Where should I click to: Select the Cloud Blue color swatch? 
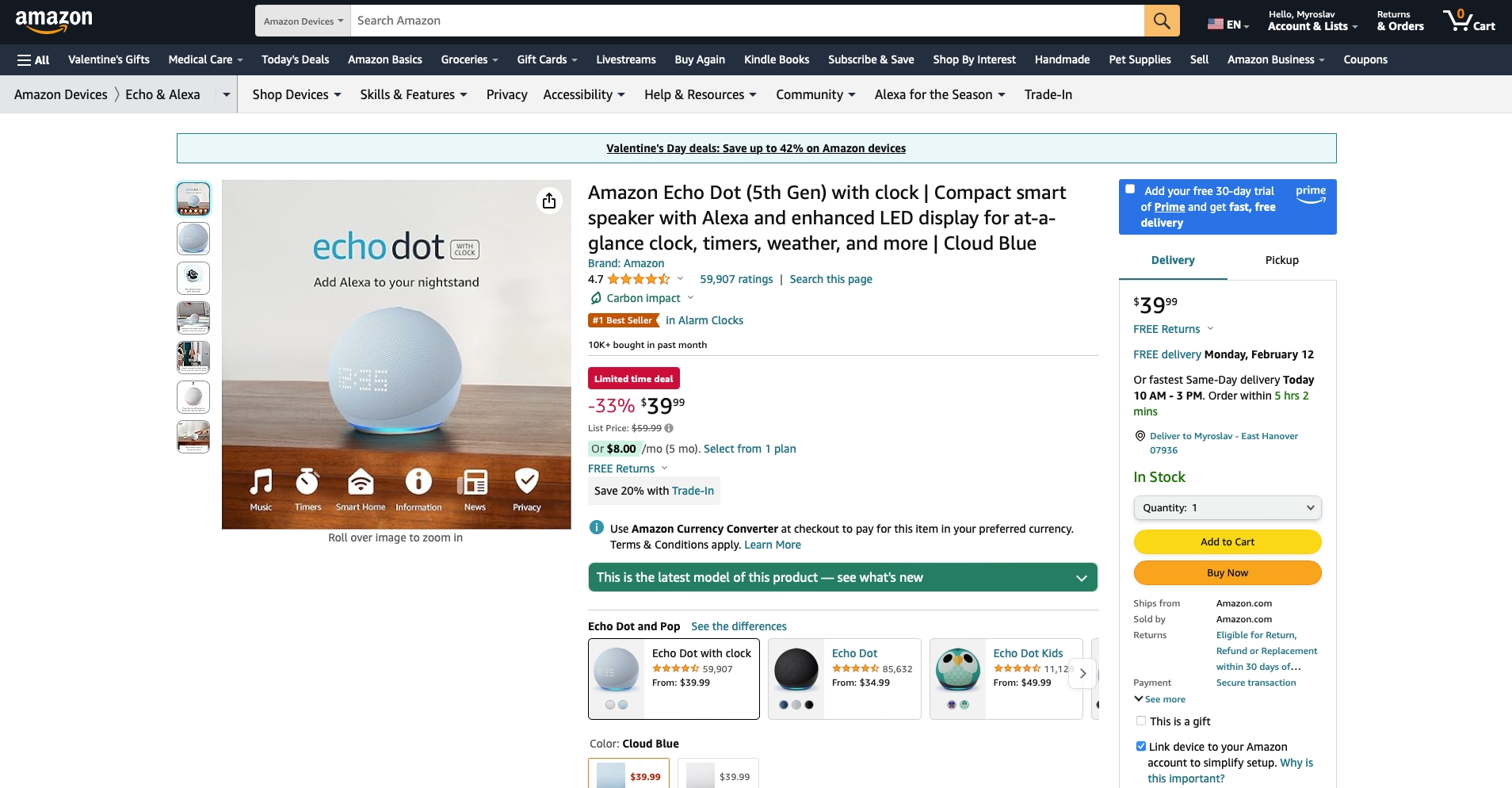[x=628, y=775]
